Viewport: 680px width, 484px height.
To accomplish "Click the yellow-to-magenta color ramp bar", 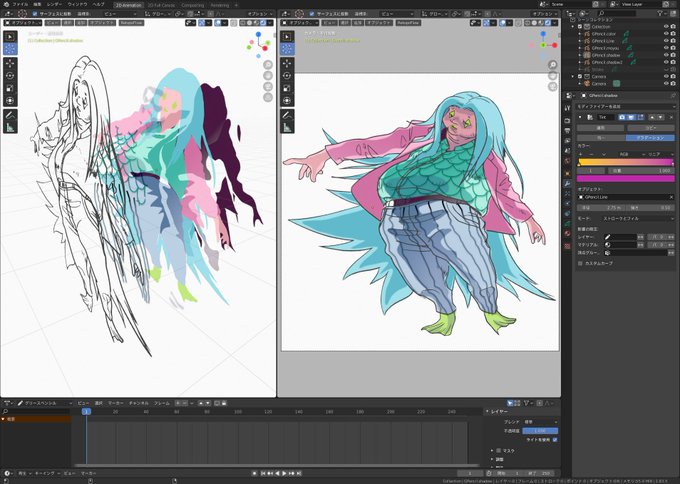I will [x=625, y=162].
